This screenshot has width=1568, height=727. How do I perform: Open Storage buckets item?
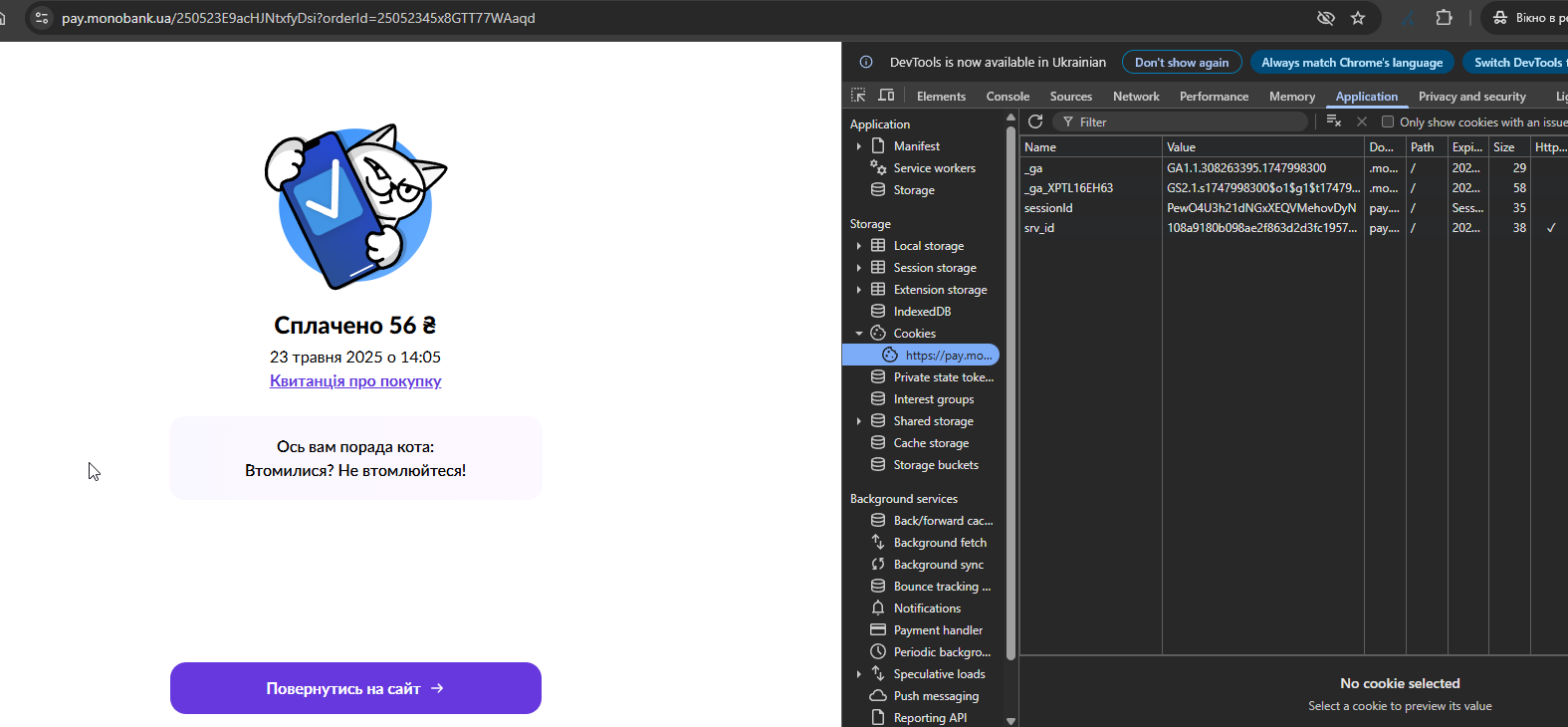(936, 465)
